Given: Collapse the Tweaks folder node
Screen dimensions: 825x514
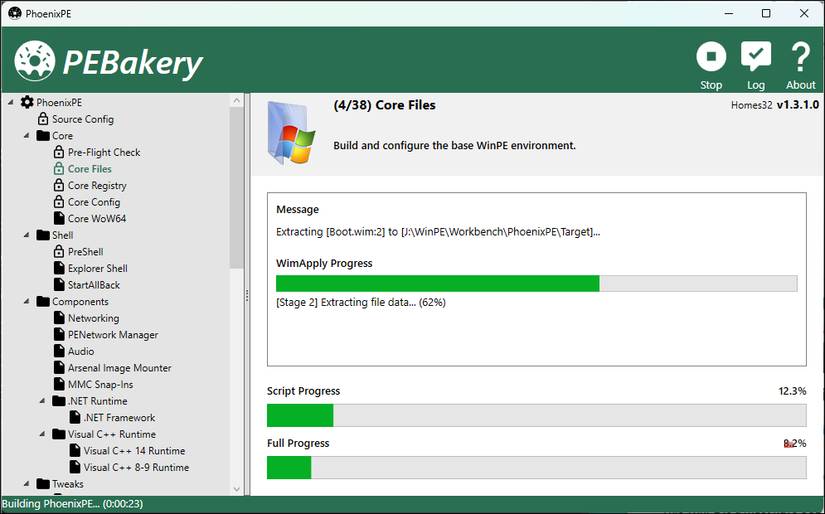Looking at the screenshot, I should pos(27,483).
